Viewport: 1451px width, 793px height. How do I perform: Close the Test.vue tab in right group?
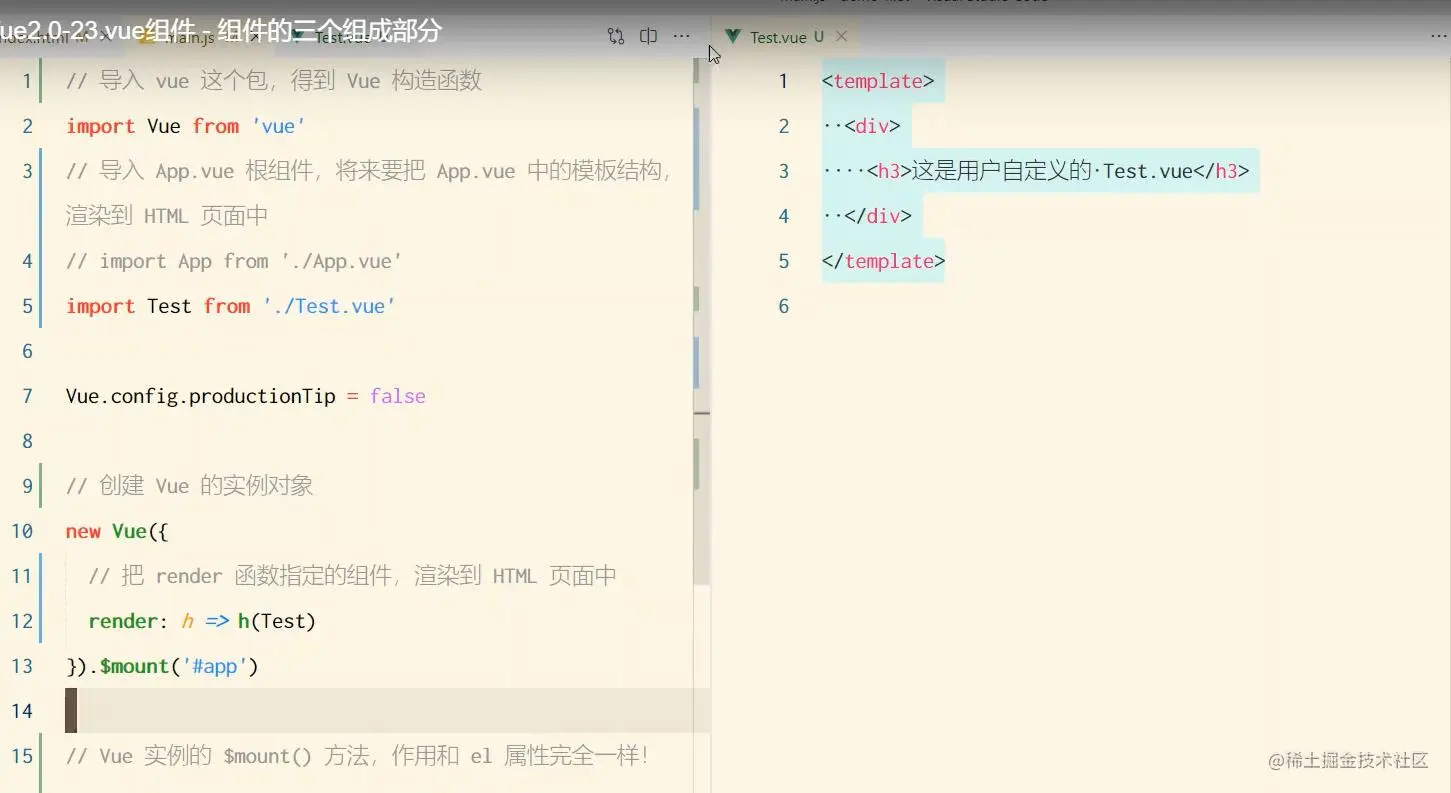[x=841, y=36]
